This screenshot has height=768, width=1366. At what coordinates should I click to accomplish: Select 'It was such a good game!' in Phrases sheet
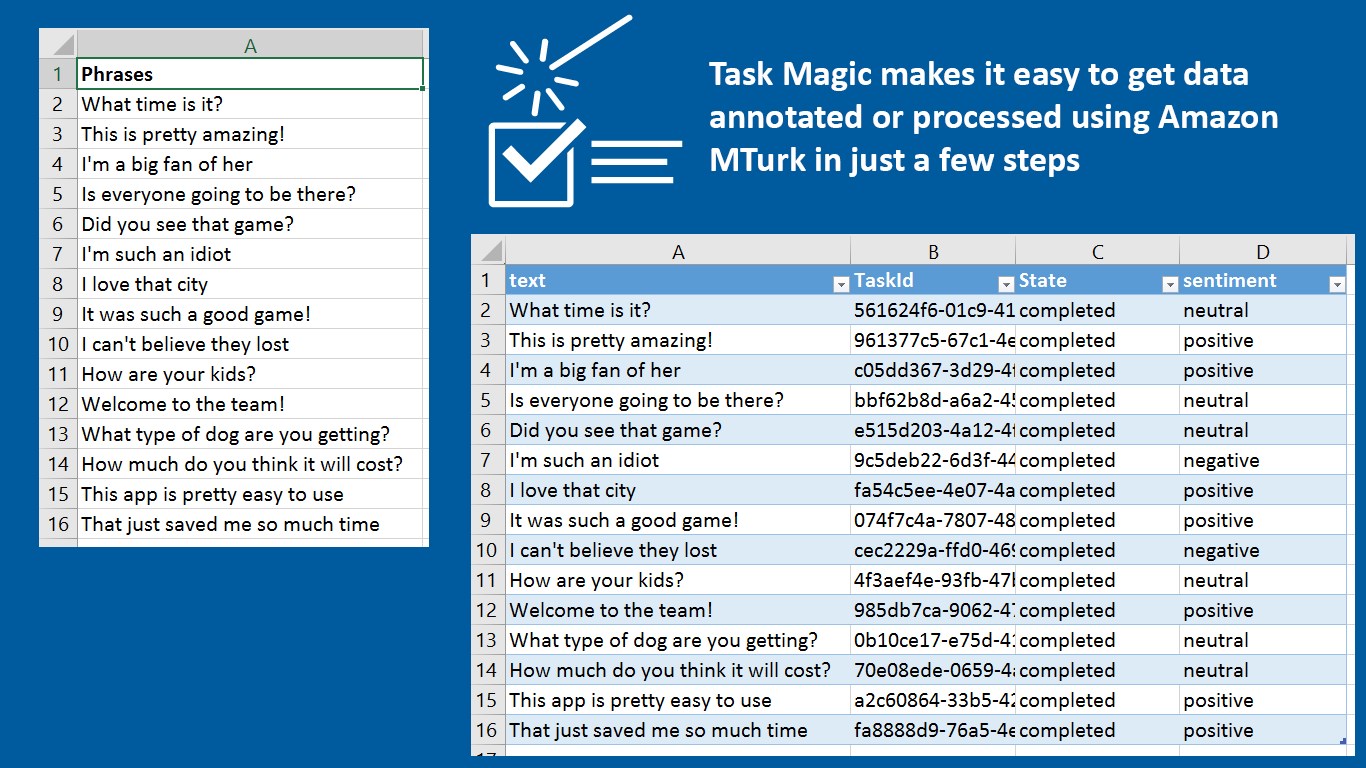pos(250,314)
